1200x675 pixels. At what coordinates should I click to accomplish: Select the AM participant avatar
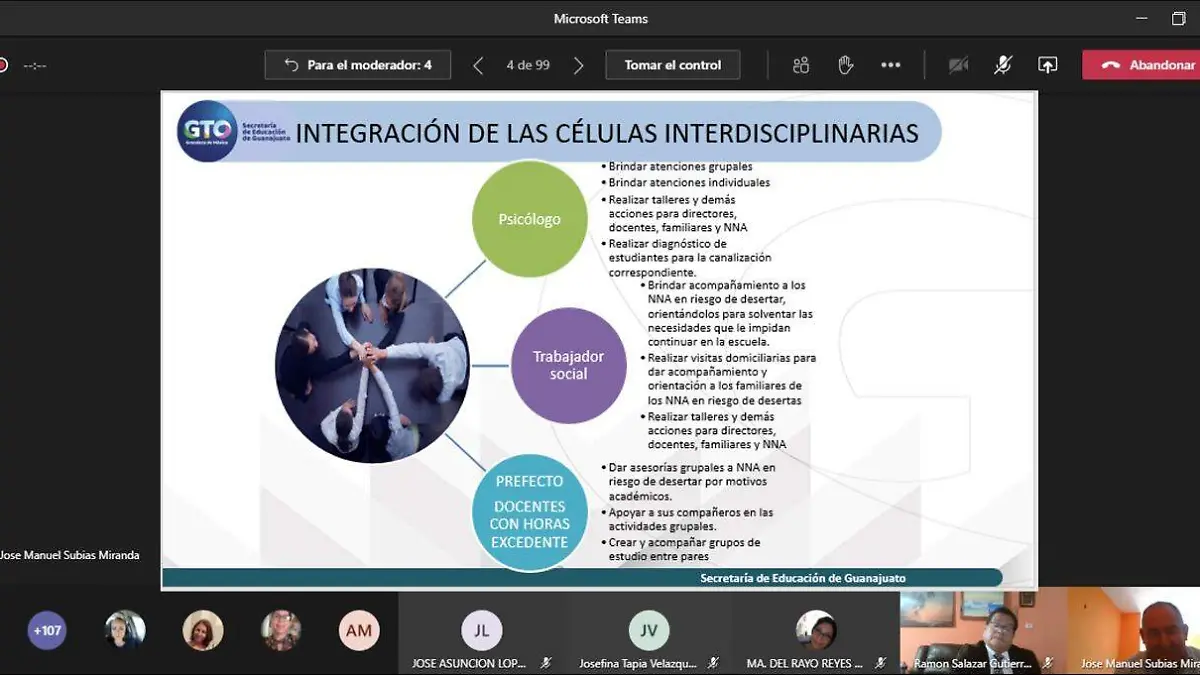click(359, 631)
